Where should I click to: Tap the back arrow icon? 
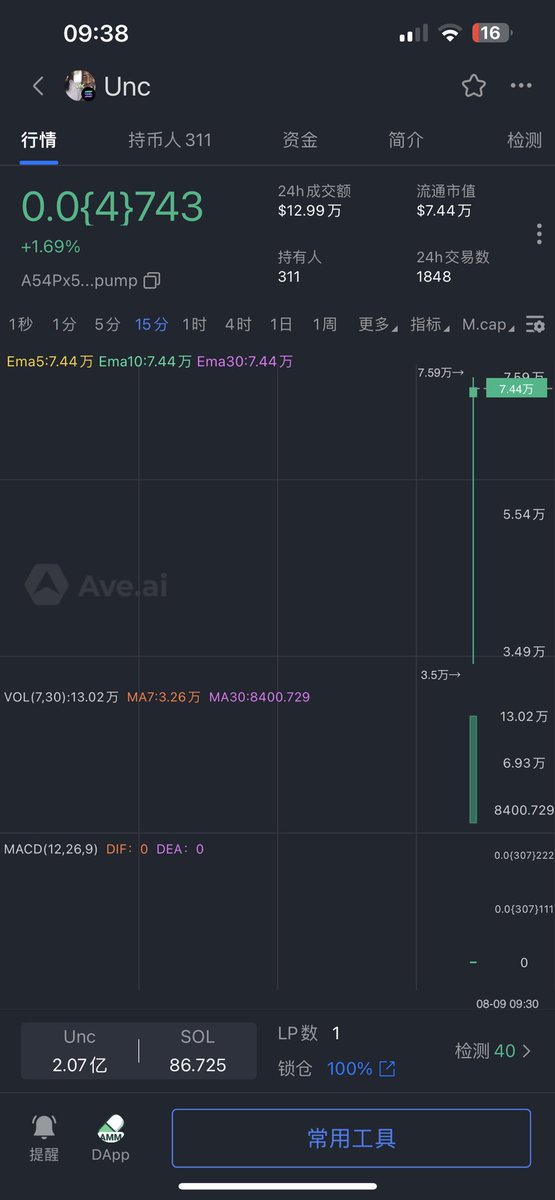[x=38, y=86]
